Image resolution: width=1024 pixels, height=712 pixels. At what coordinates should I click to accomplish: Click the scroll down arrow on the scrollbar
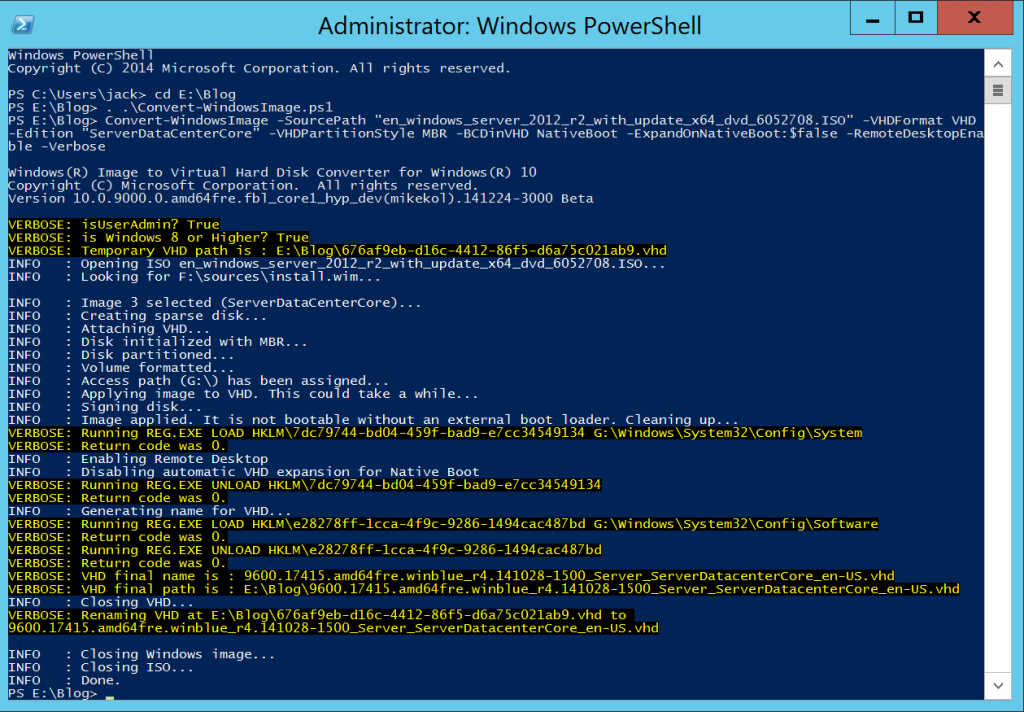[x=998, y=686]
